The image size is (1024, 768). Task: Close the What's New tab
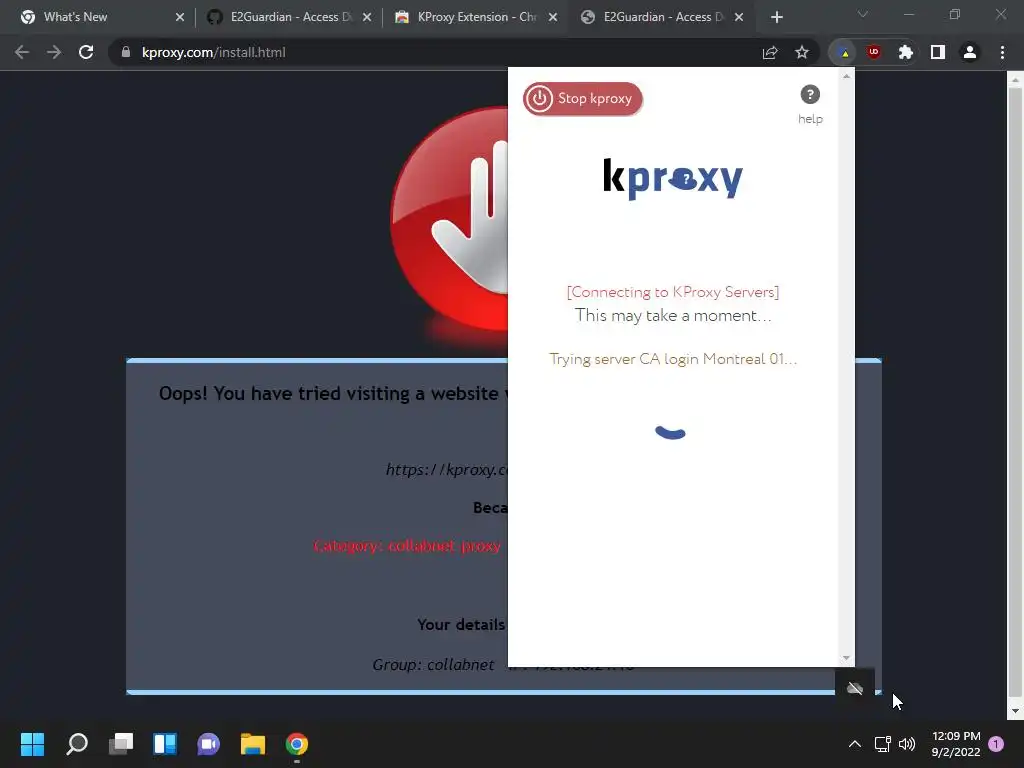tap(180, 17)
